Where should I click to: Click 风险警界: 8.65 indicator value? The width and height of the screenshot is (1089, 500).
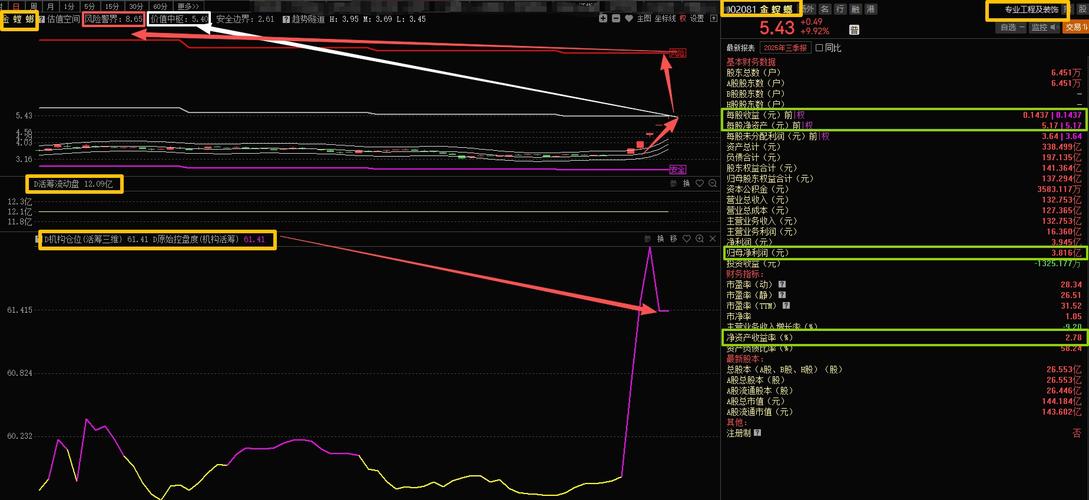[114, 19]
